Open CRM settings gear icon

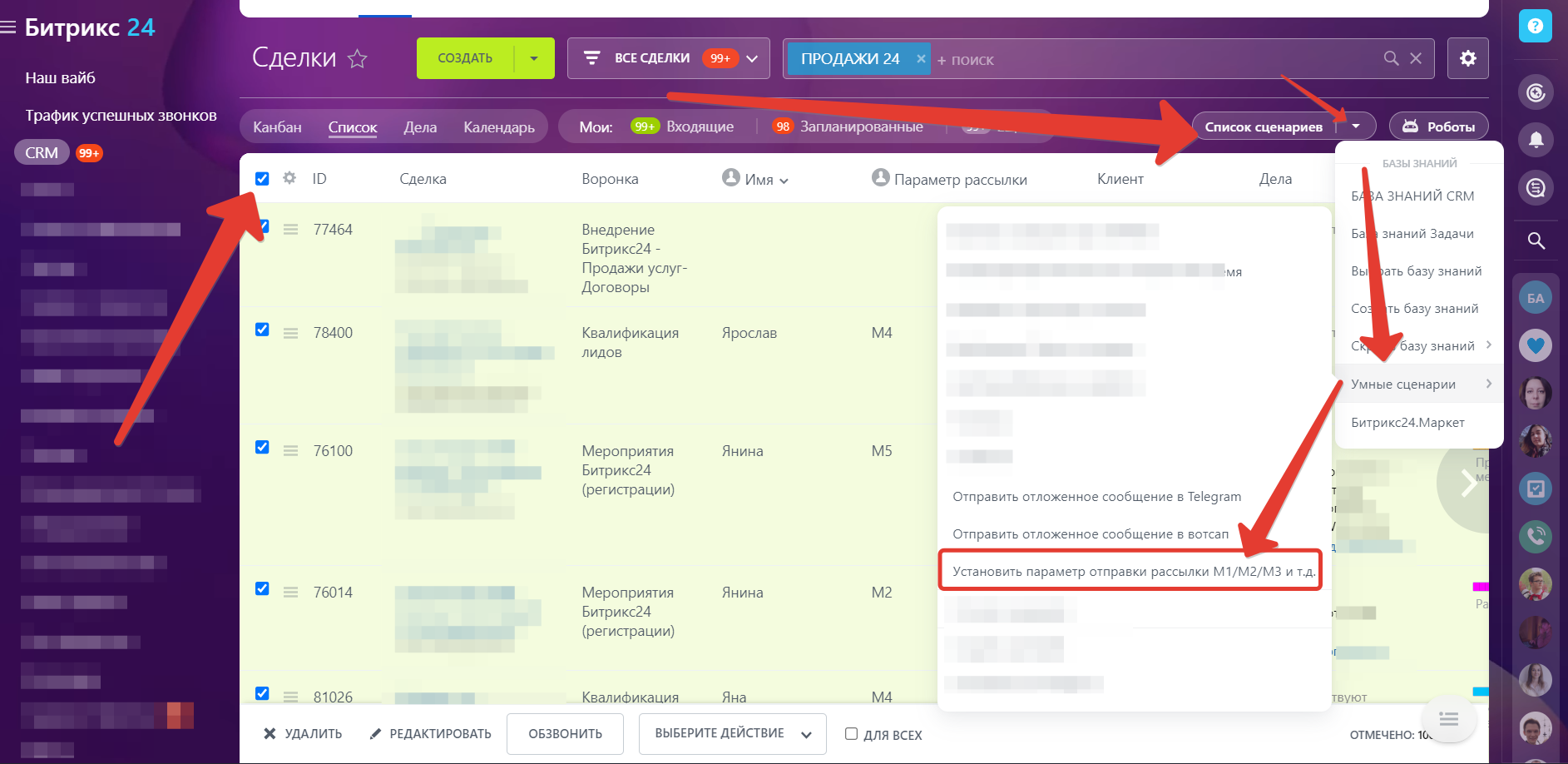1467,58
